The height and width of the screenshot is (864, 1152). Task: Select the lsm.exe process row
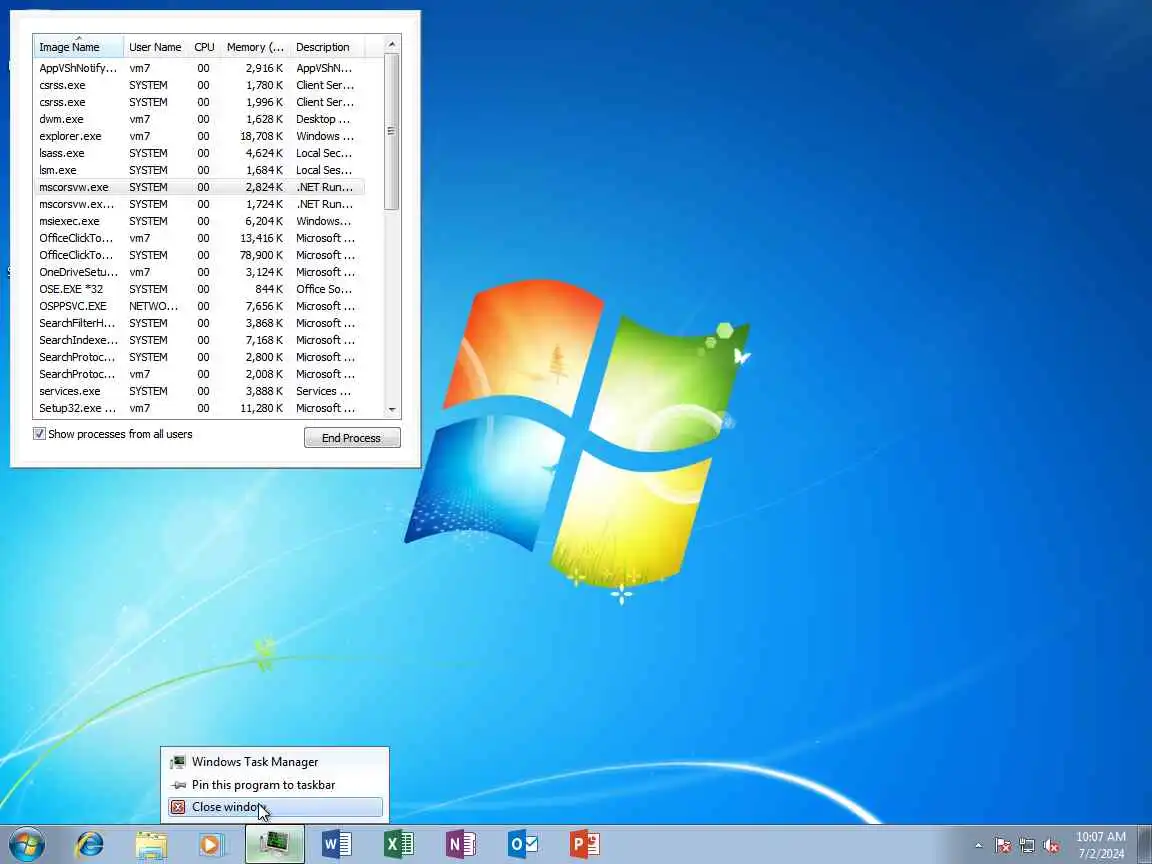198,170
